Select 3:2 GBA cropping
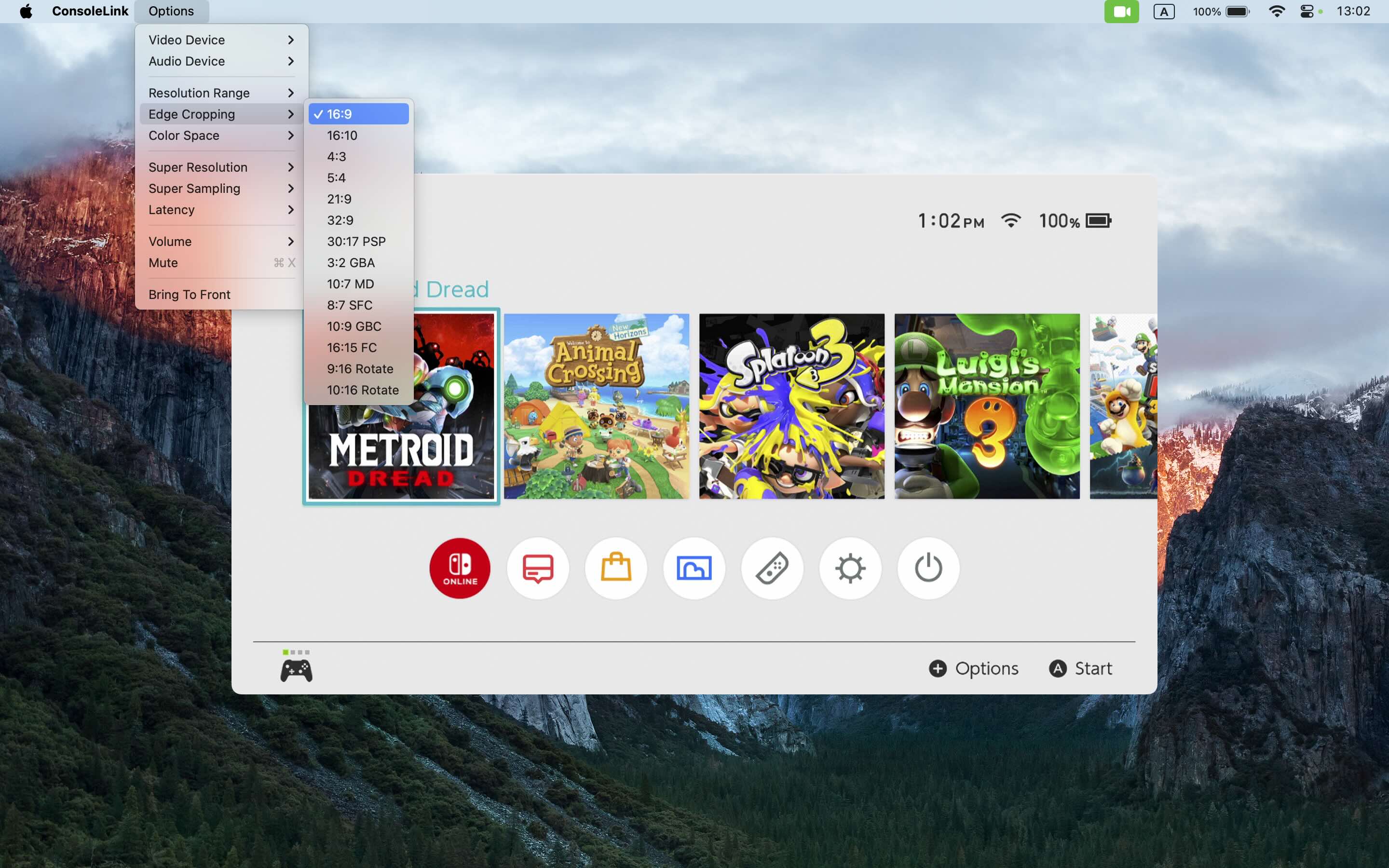Image resolution: width=1389 pixels, height=868 pixels. [359, 262]
